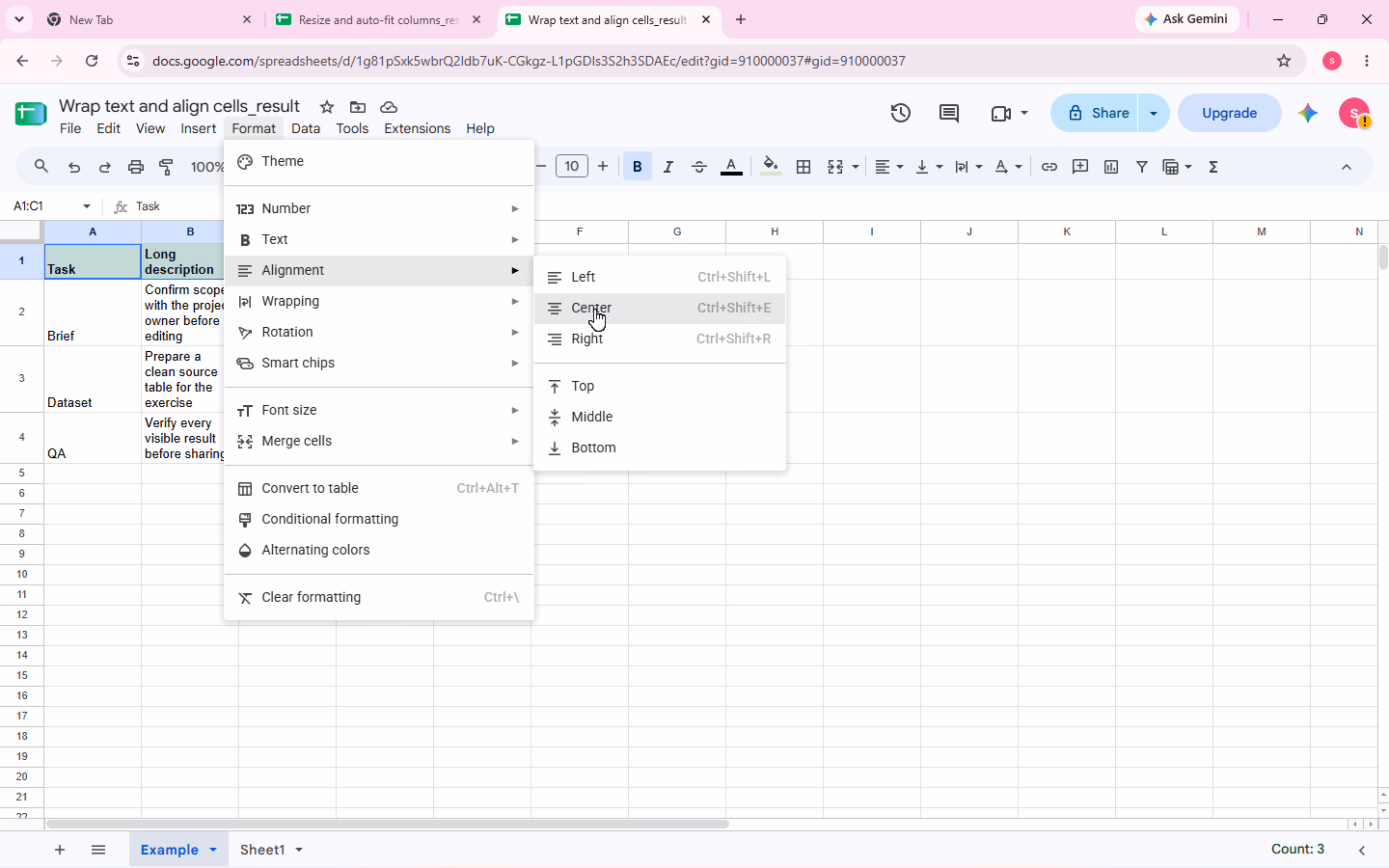Open the merge cells dropdown arrow

tap(856, 167)
